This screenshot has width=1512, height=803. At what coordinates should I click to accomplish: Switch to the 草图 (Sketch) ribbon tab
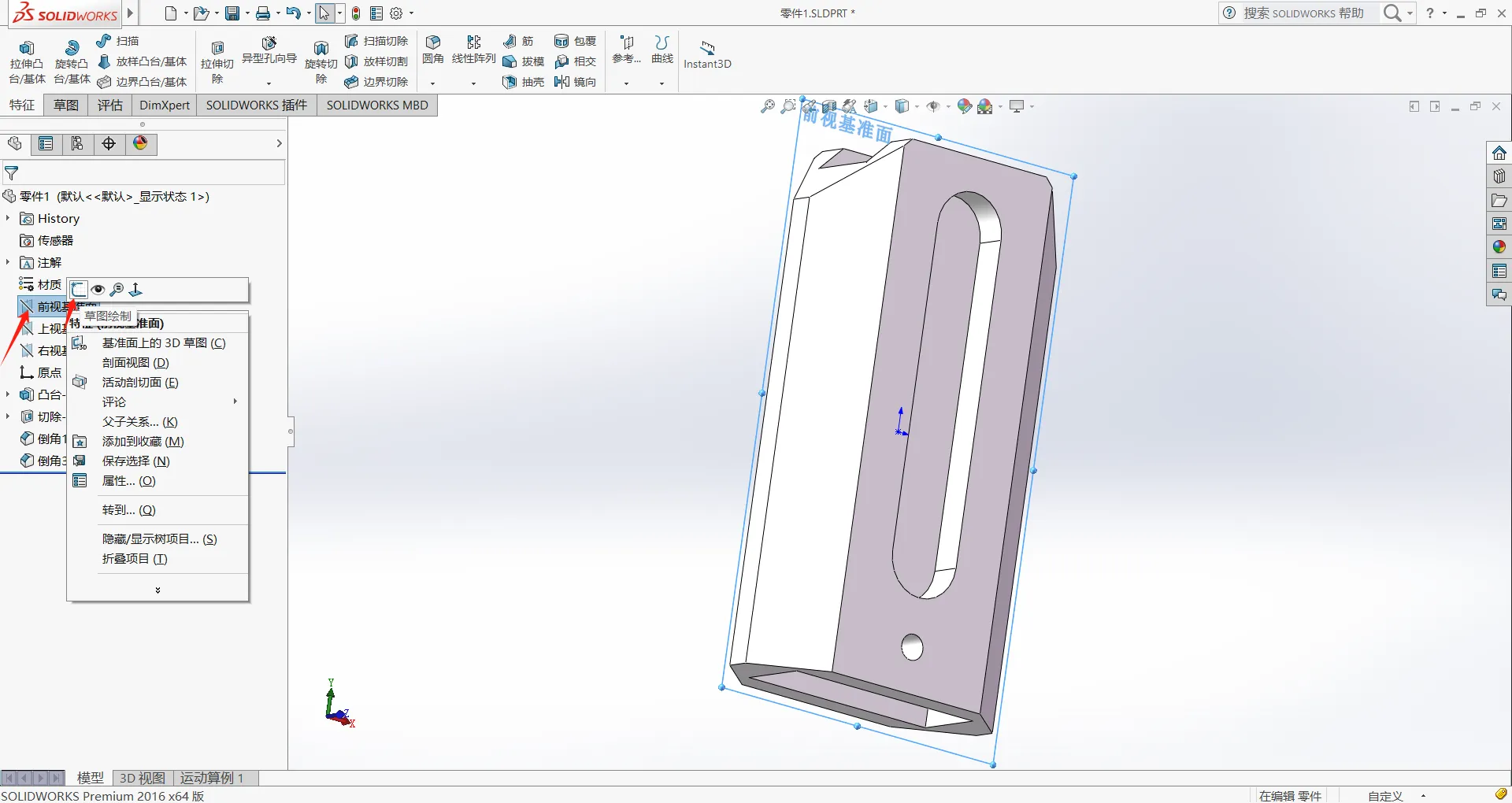66,105
